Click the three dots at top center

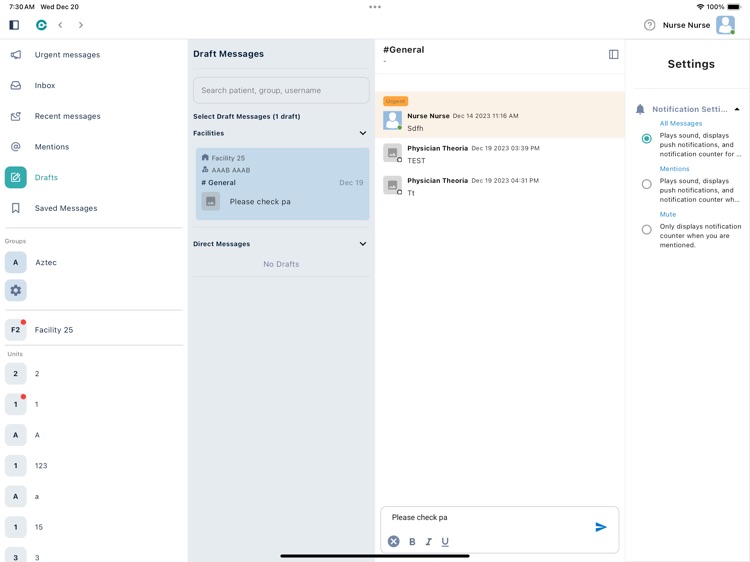point(375,7)
